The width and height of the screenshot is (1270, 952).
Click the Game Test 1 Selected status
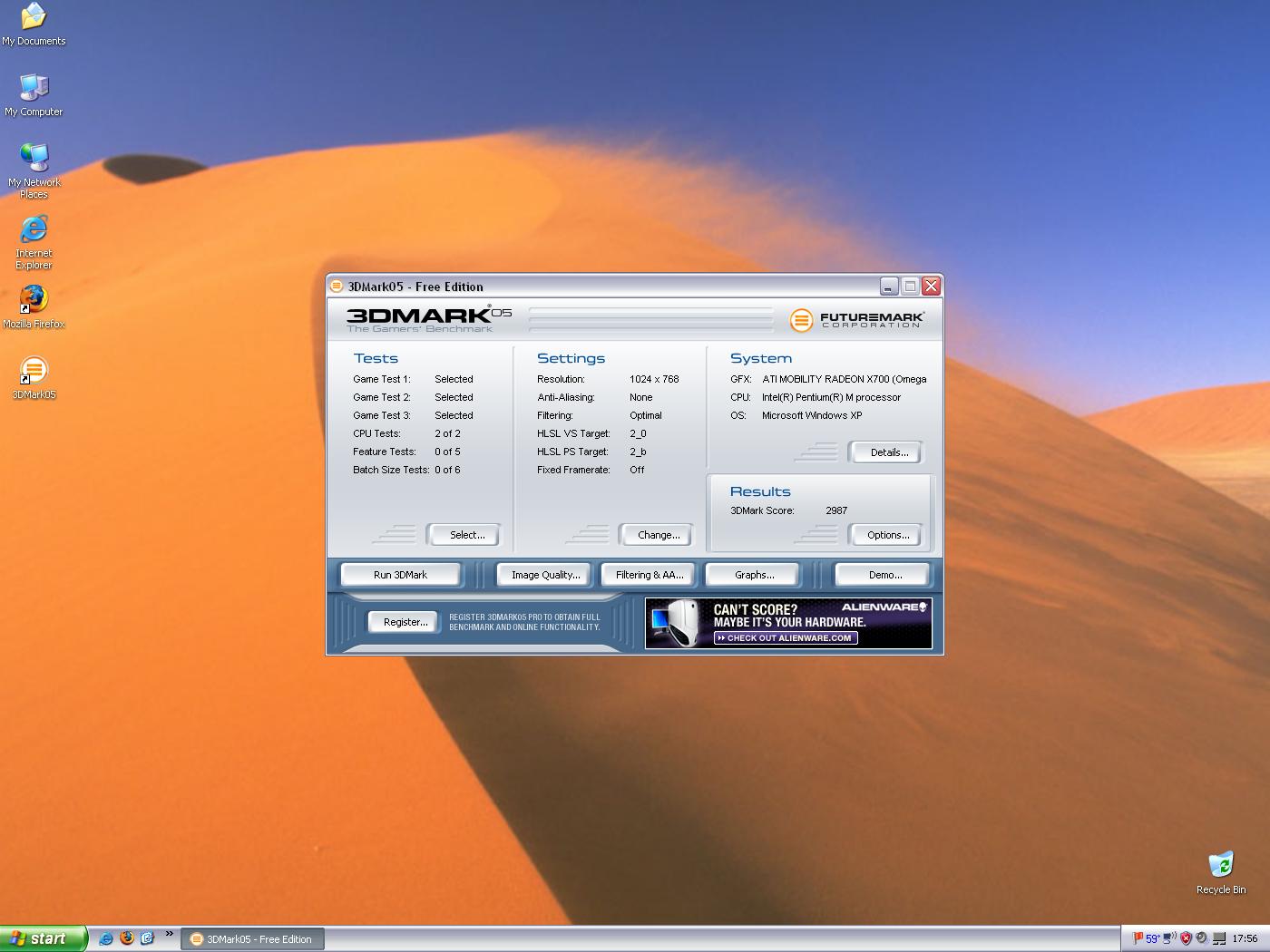[x=454, y=379]
